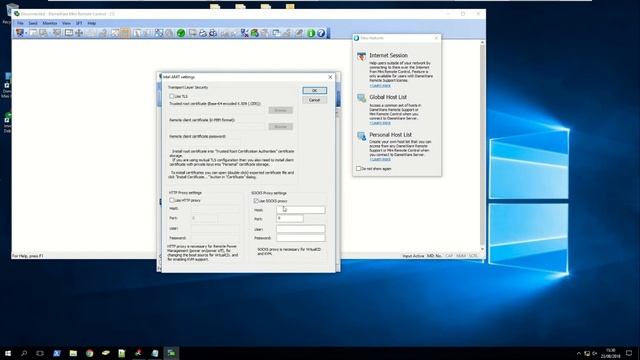Click the green info icon in toolbar
The width and height of the screenshot is (640, 360).
pyautogui.click(x=311, y=33)
